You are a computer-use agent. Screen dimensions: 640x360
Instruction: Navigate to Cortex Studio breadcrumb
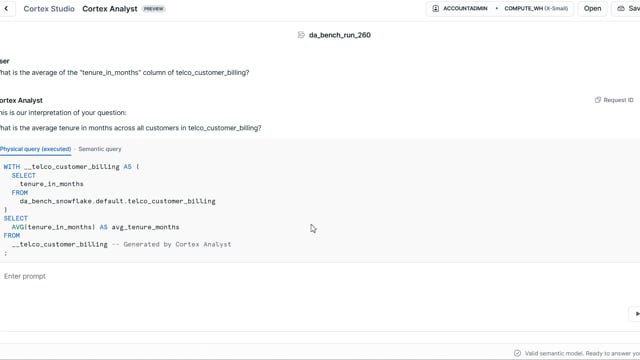click(x=49, y=9)
